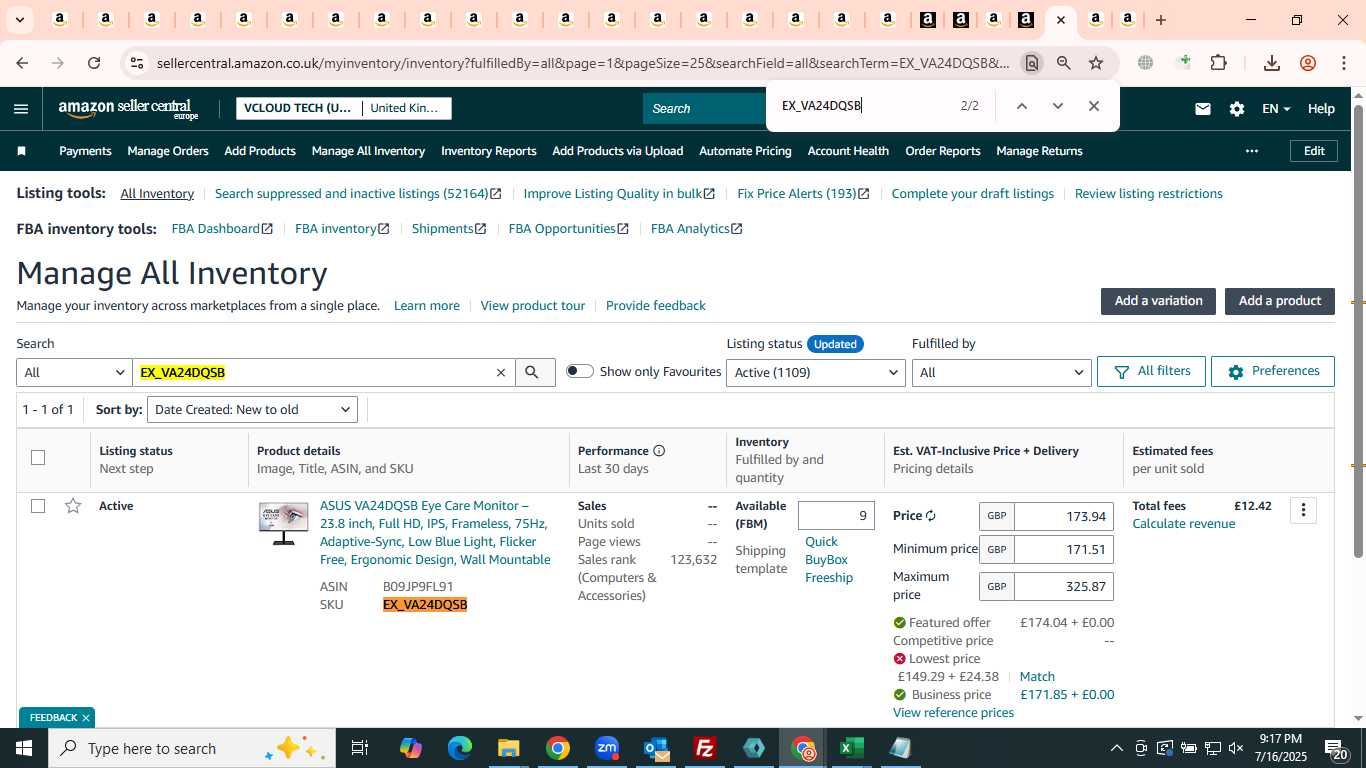
Task: Close the find-in-page bar
Action: (1093, 106)
